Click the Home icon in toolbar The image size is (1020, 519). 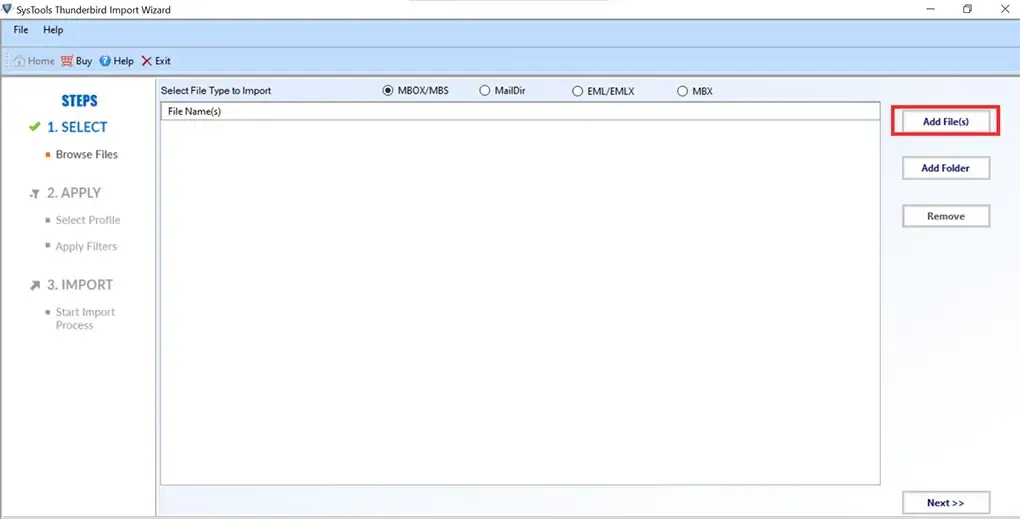point(19,61)
